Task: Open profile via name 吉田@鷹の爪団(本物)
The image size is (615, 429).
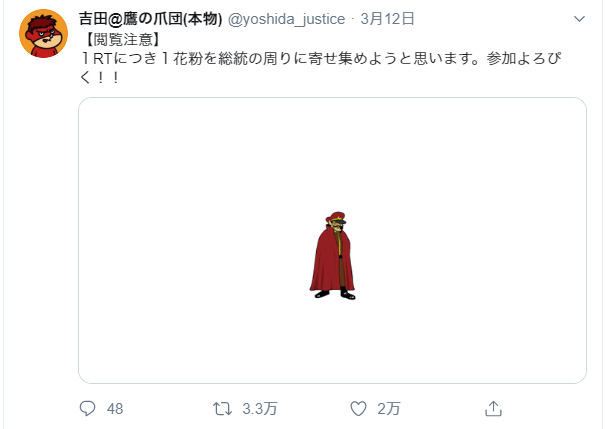Action: coord(151,18)
